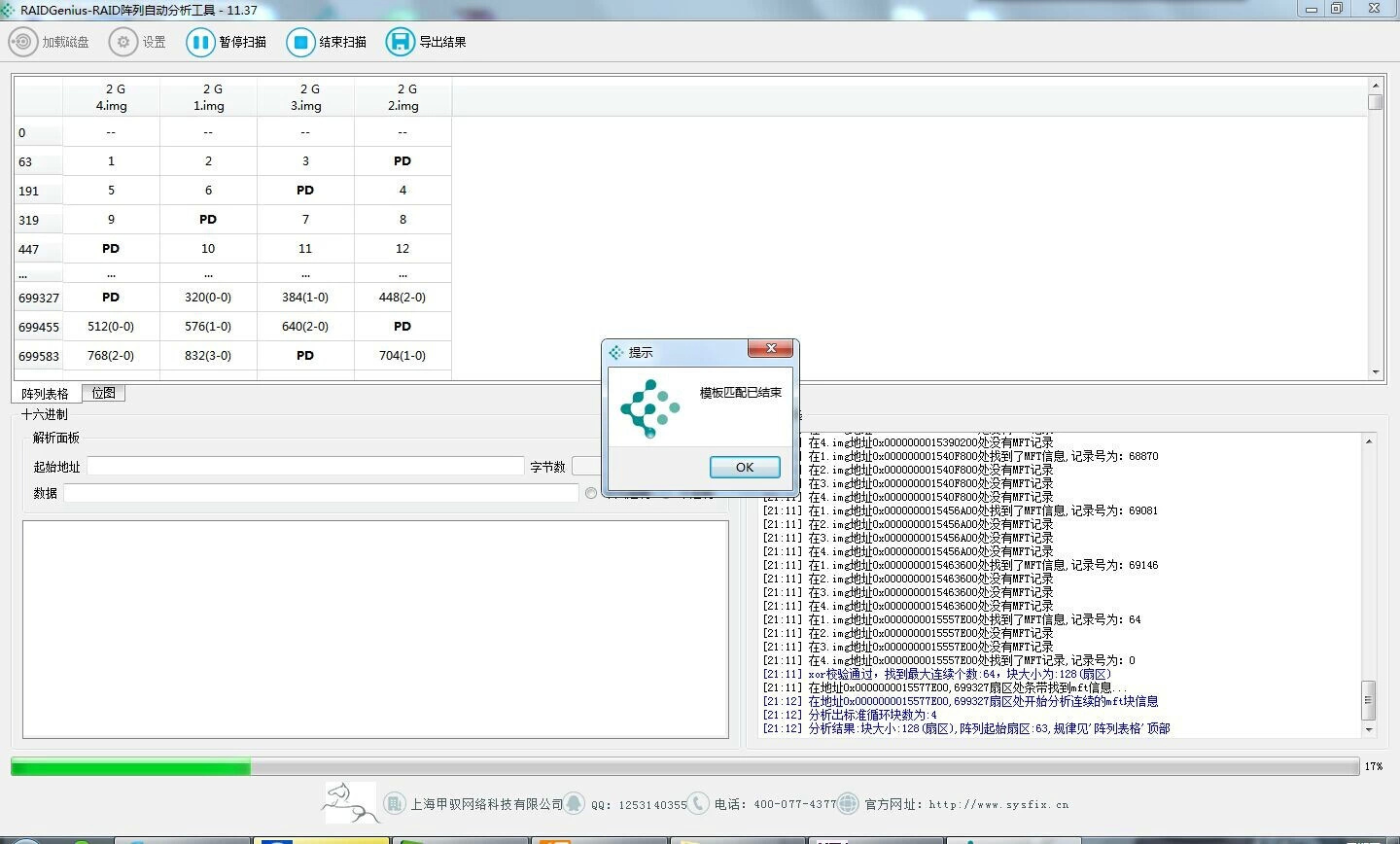Screen dimensions: 1400x844
Task: Close the 提示 dialog with red X
Action: 771,348
